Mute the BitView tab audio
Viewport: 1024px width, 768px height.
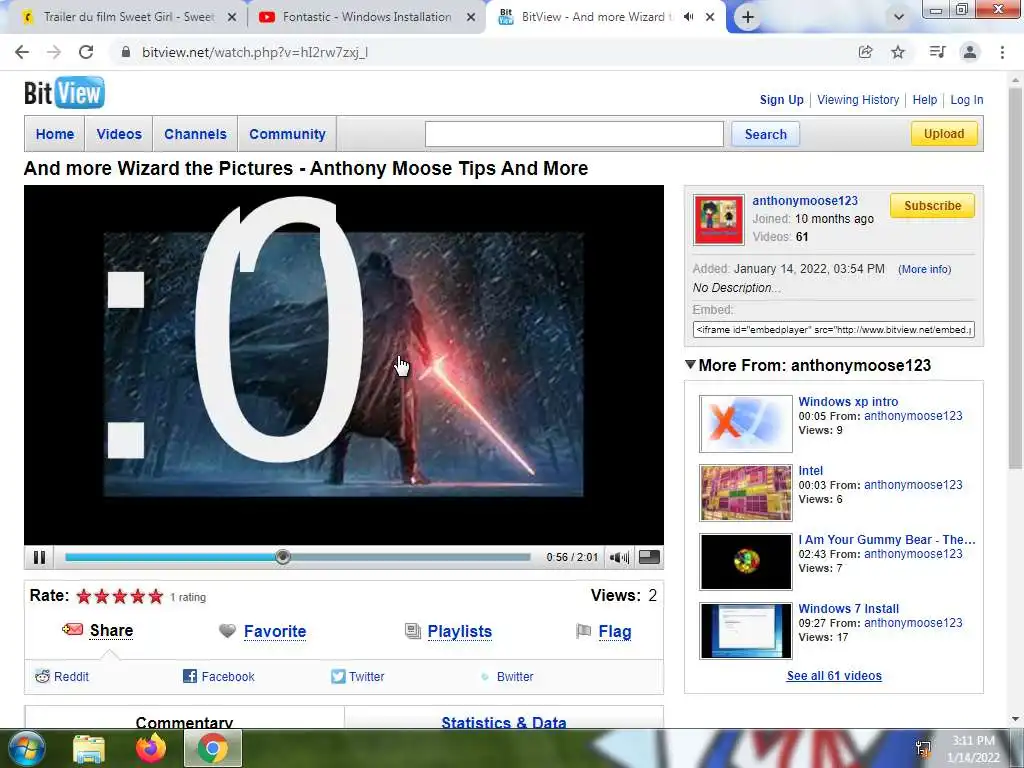[x=688, y=17]
